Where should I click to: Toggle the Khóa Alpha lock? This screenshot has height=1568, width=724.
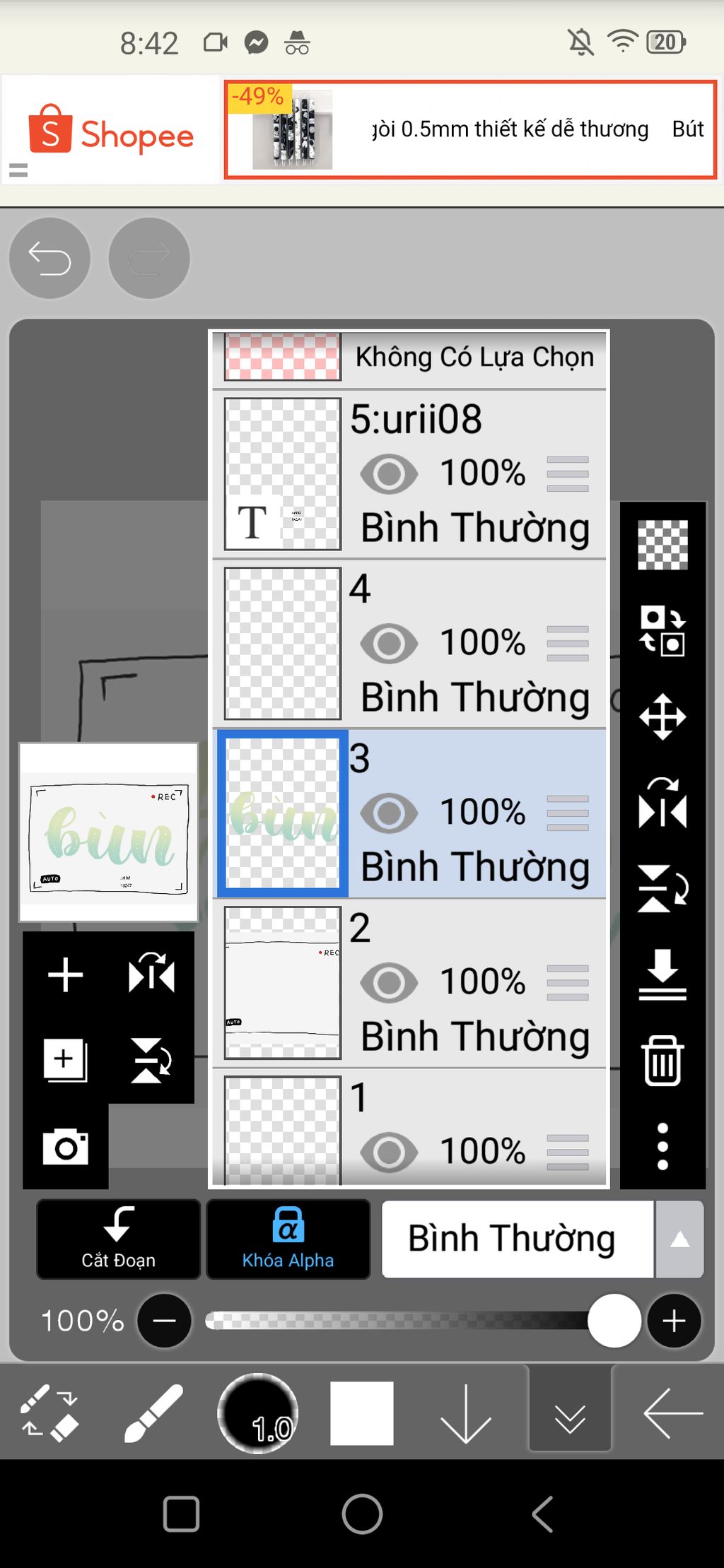(x=288, y=1239)
